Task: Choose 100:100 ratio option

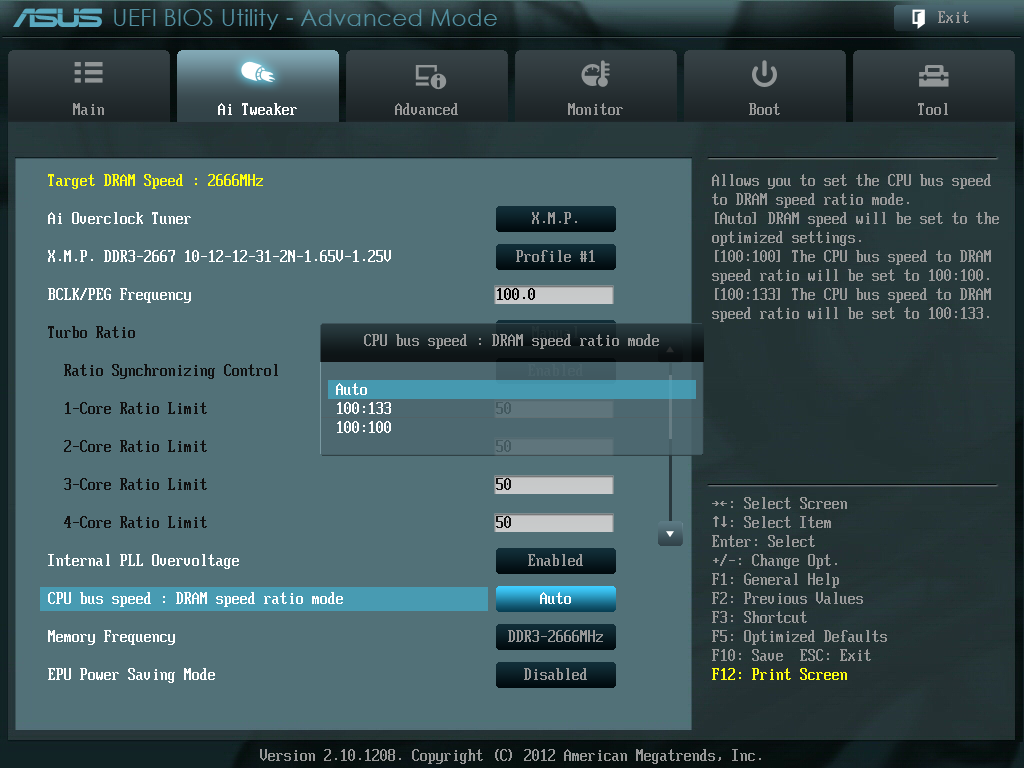Action: (364, 428)
